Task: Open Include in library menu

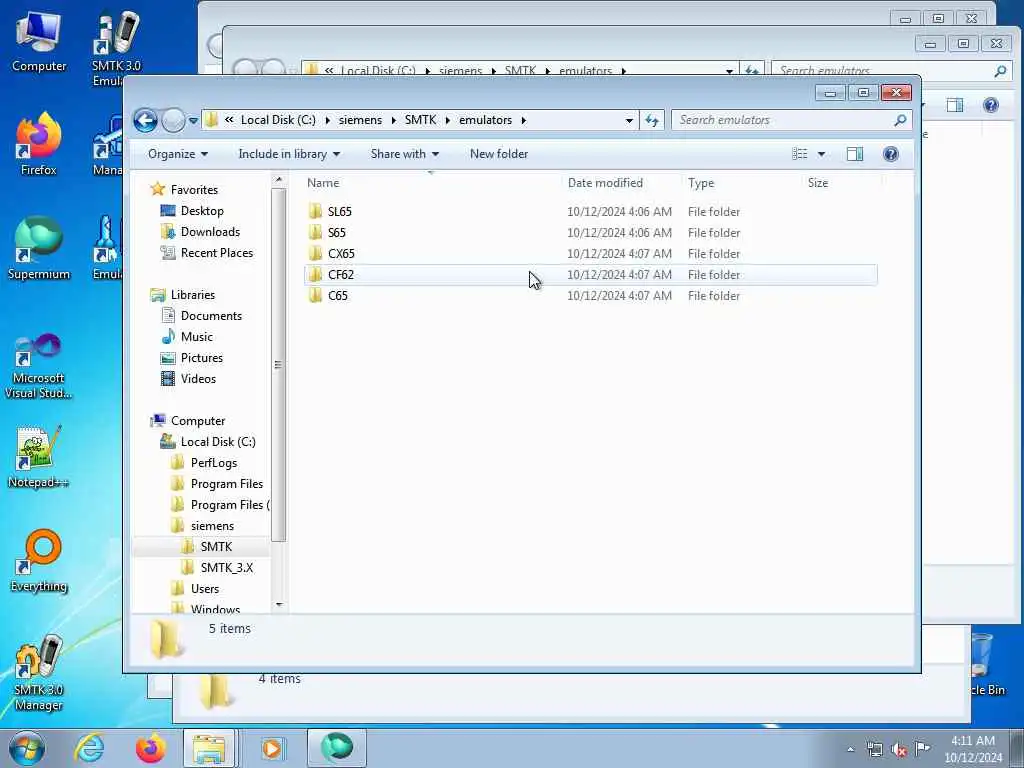Action: pos(289,154)
